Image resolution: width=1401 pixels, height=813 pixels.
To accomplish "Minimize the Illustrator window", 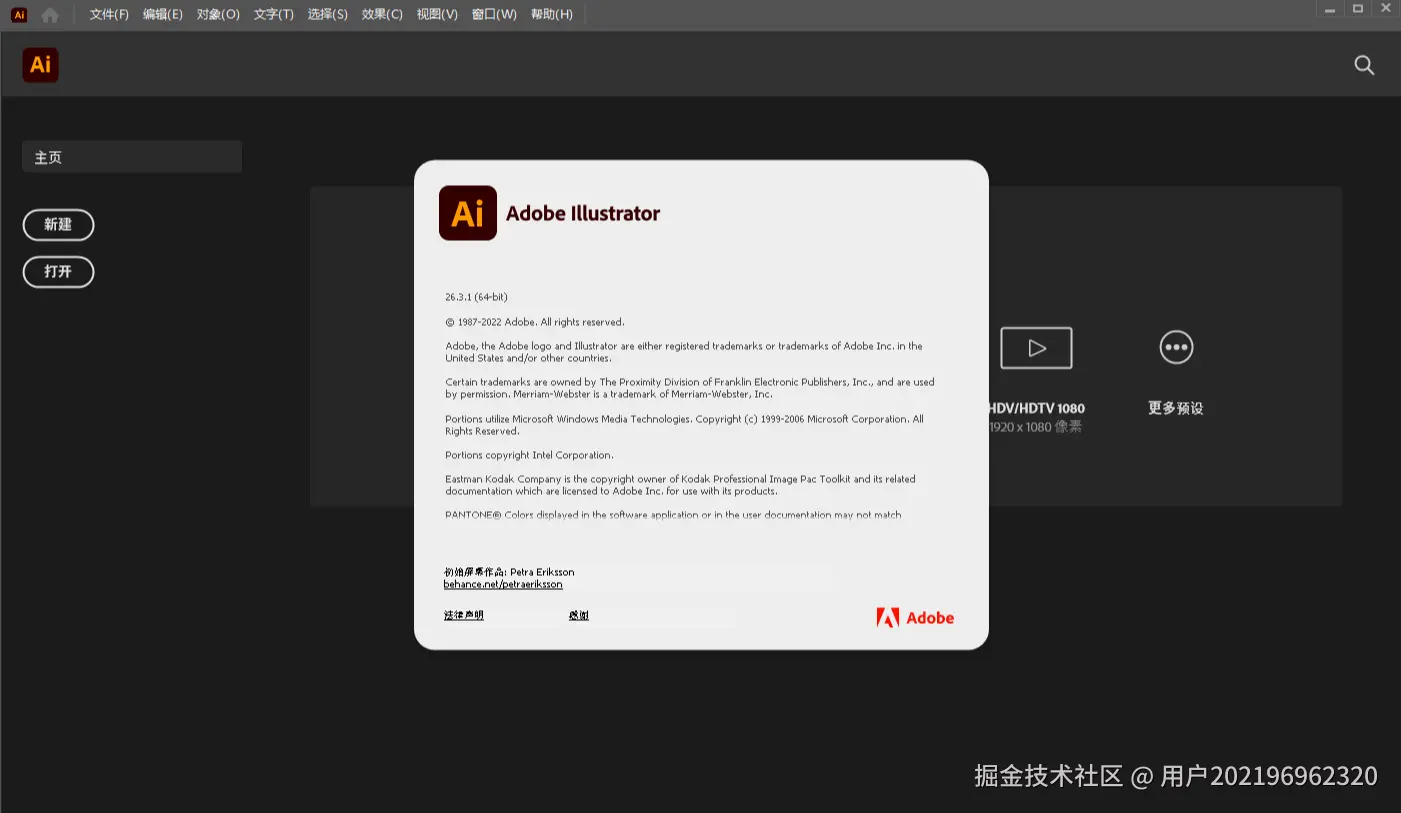I will [1329, 9].
